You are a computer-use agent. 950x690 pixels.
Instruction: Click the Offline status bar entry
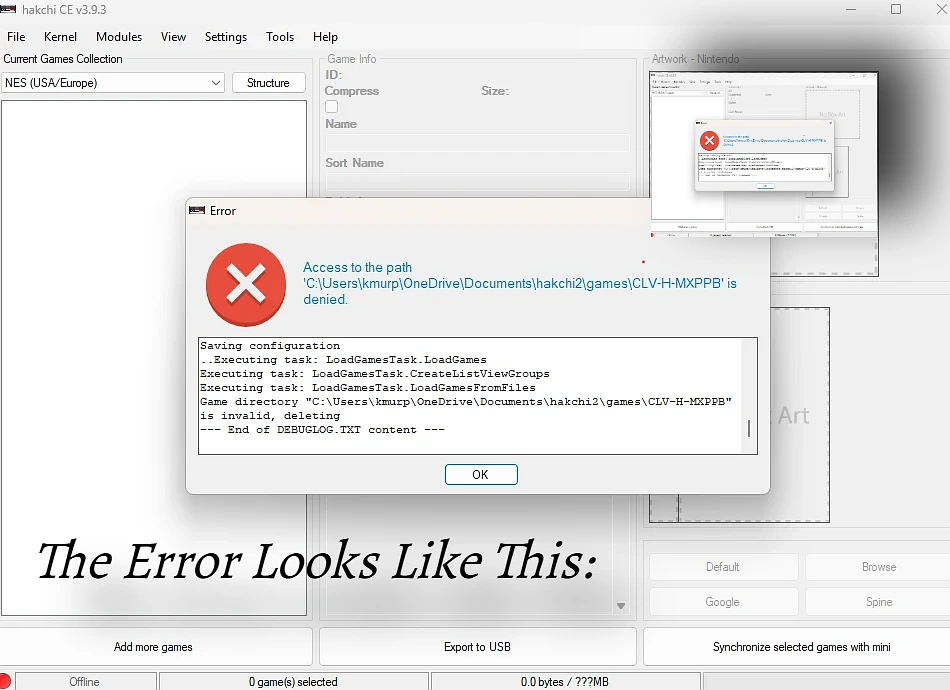pos(85,682)
